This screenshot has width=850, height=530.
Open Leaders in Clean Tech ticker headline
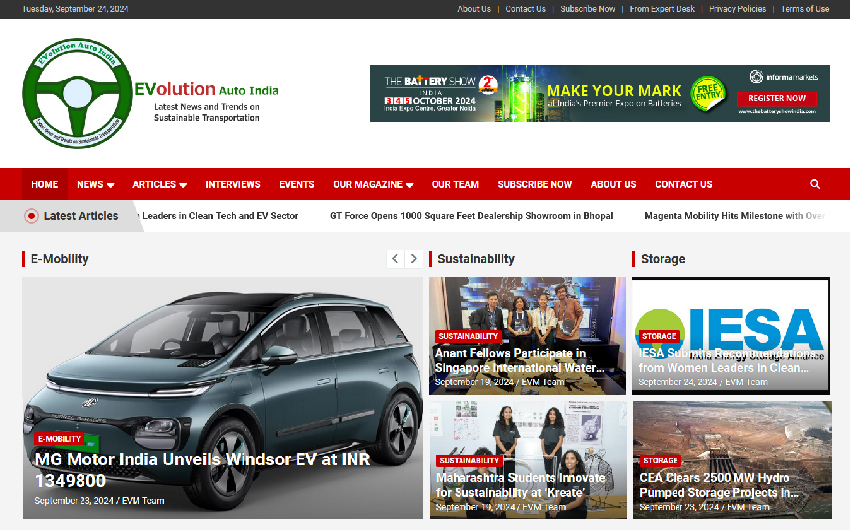click(220, 216)
